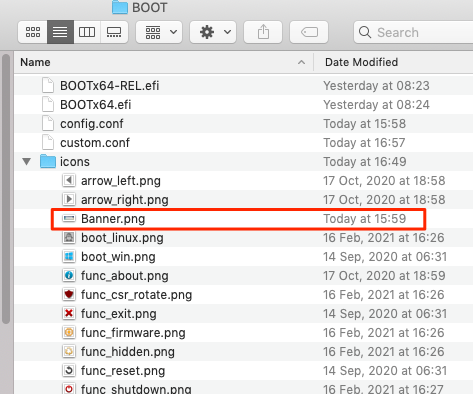Click the func_exit.png red X icon
Image resolution: width=473 pixels, height=394 pixels.
pyautogui.click(x=69, y=314)
